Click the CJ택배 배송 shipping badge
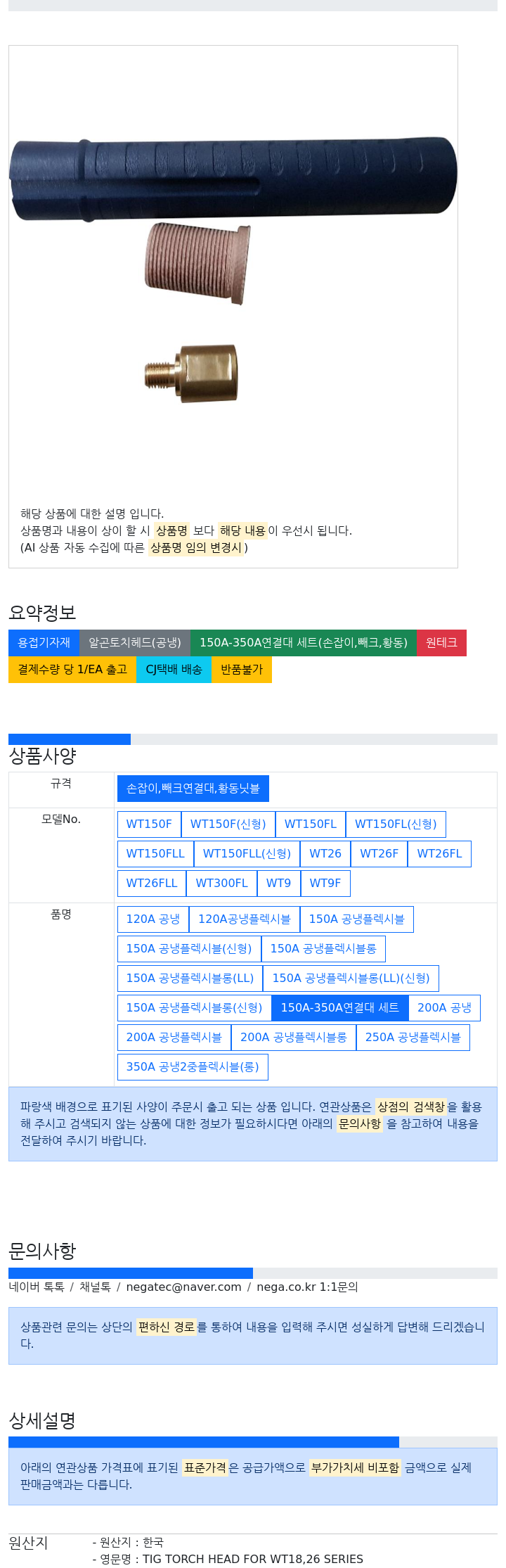This screenshot has width=506, height=1568. coord(174,669)
